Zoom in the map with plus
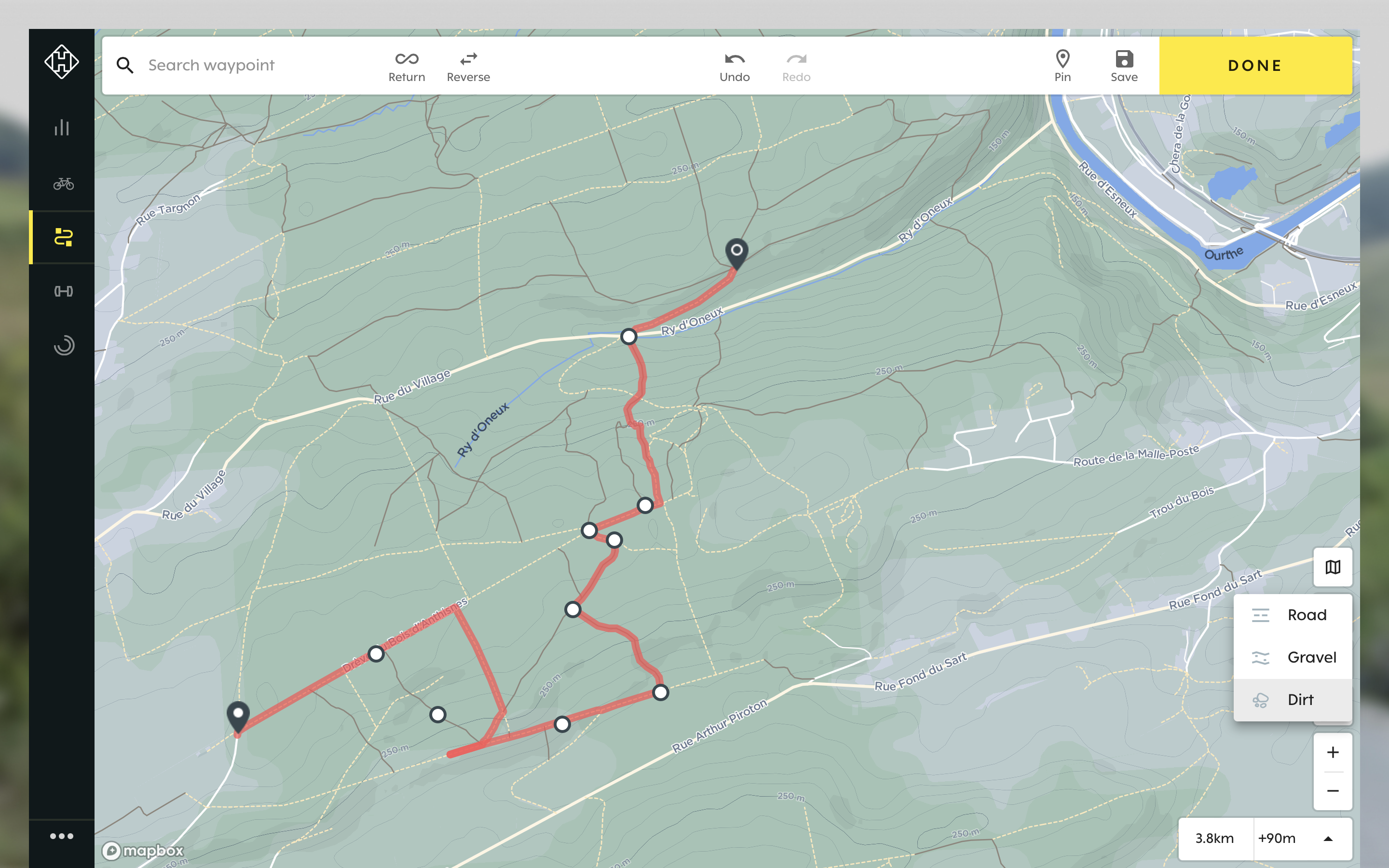Screen dimensions: 1389x868 coord(1333,752)
